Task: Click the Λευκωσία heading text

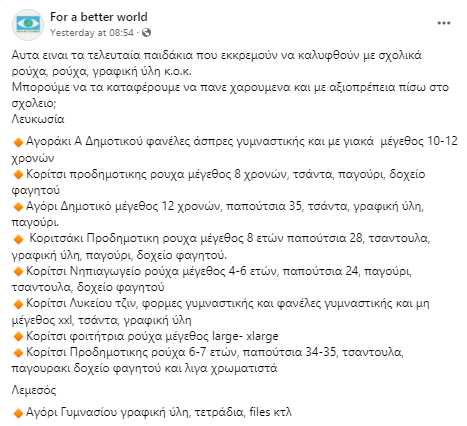Action: click(x=38, y=119)
